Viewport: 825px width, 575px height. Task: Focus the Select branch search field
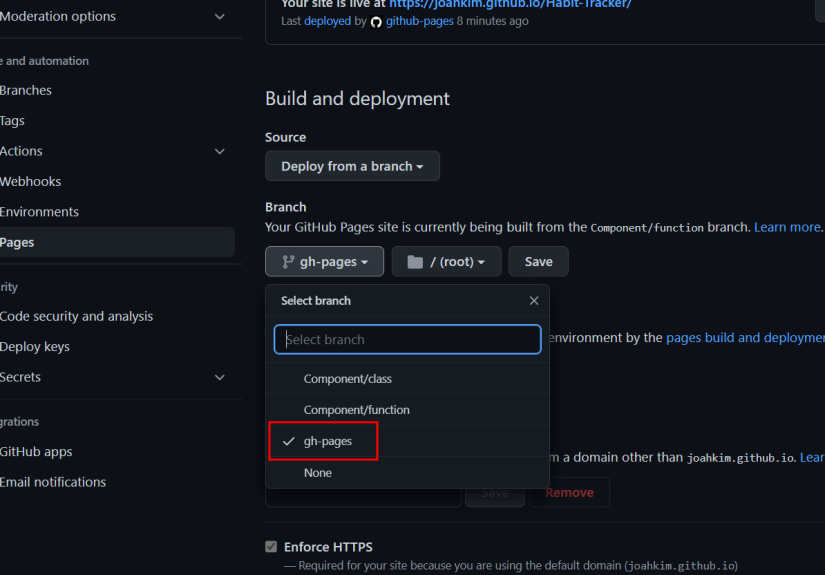point(407,339)
